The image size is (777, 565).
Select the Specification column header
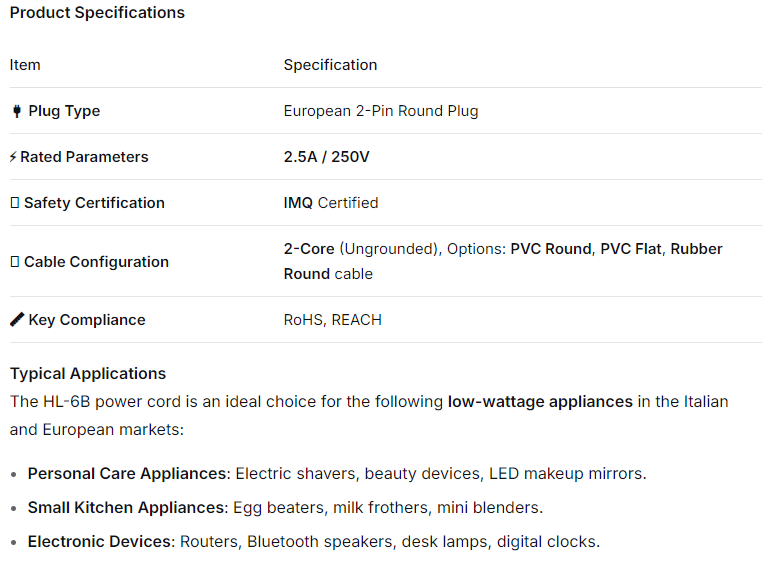pyautogui.click(x=330, y=65)
